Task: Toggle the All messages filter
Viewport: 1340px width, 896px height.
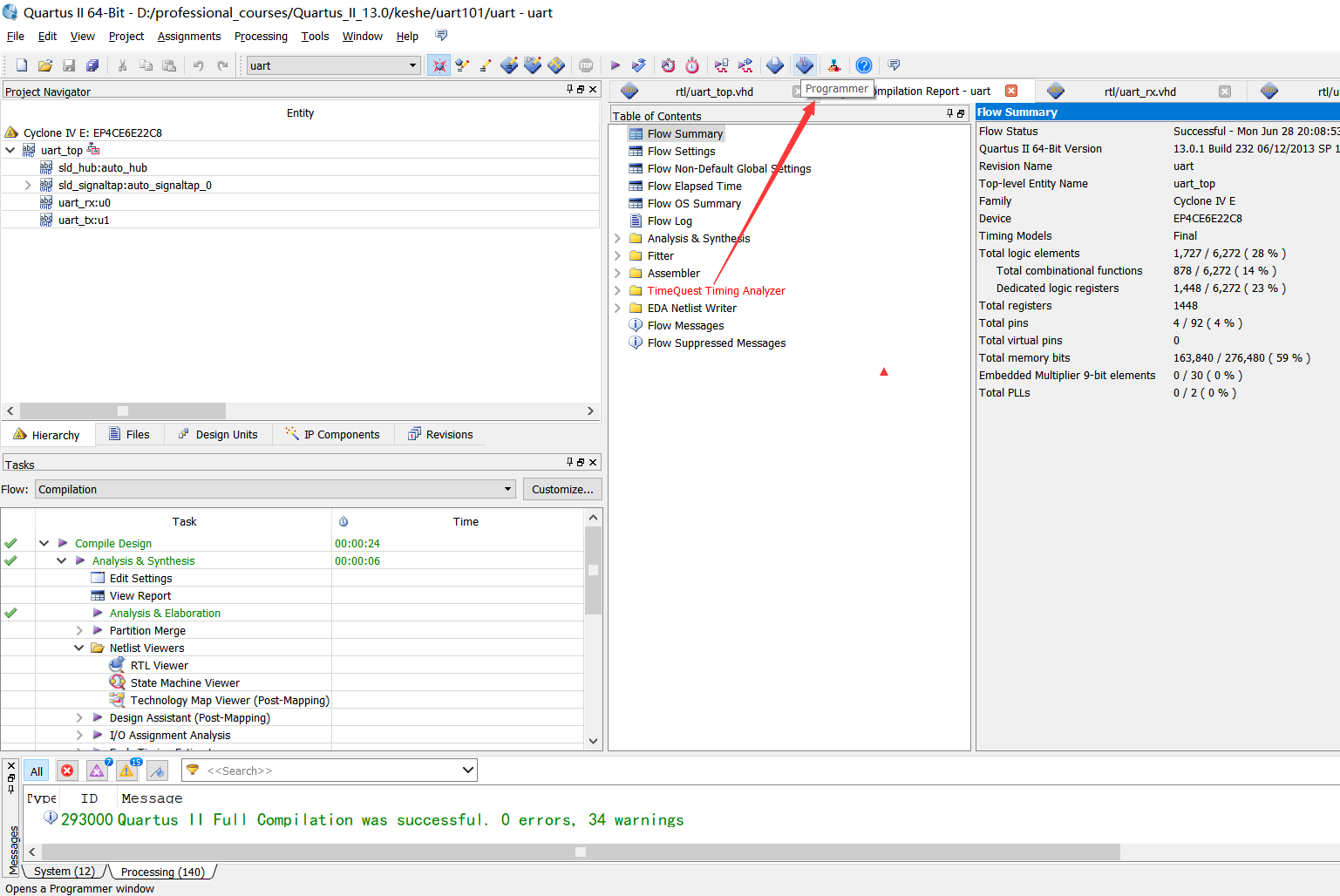Action: (x=37, y=771)
